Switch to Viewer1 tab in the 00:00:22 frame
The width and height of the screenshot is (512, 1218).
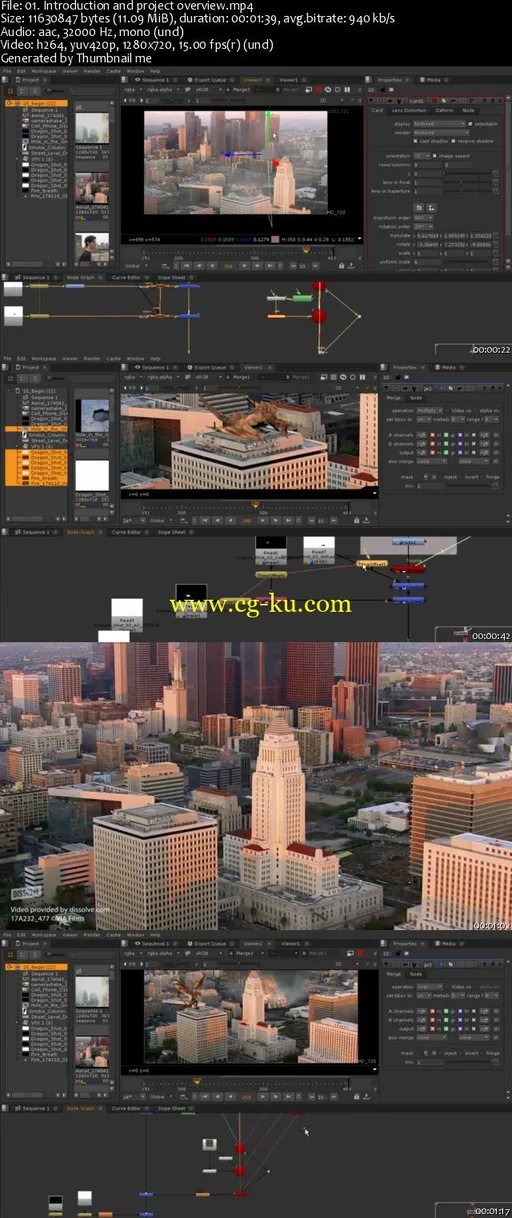[x=289, y=79]
